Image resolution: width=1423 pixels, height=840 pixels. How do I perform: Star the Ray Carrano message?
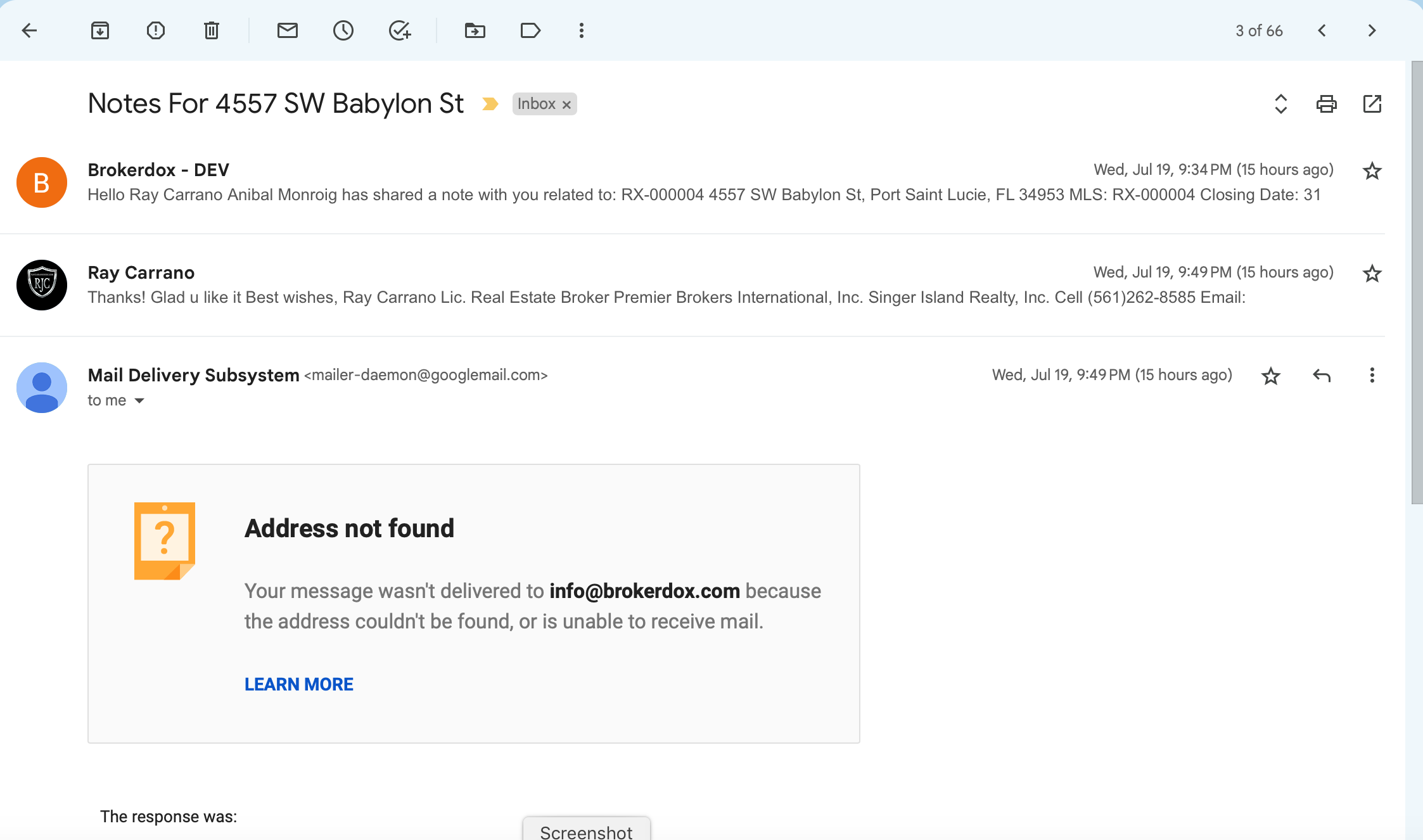coord(1372,274)
